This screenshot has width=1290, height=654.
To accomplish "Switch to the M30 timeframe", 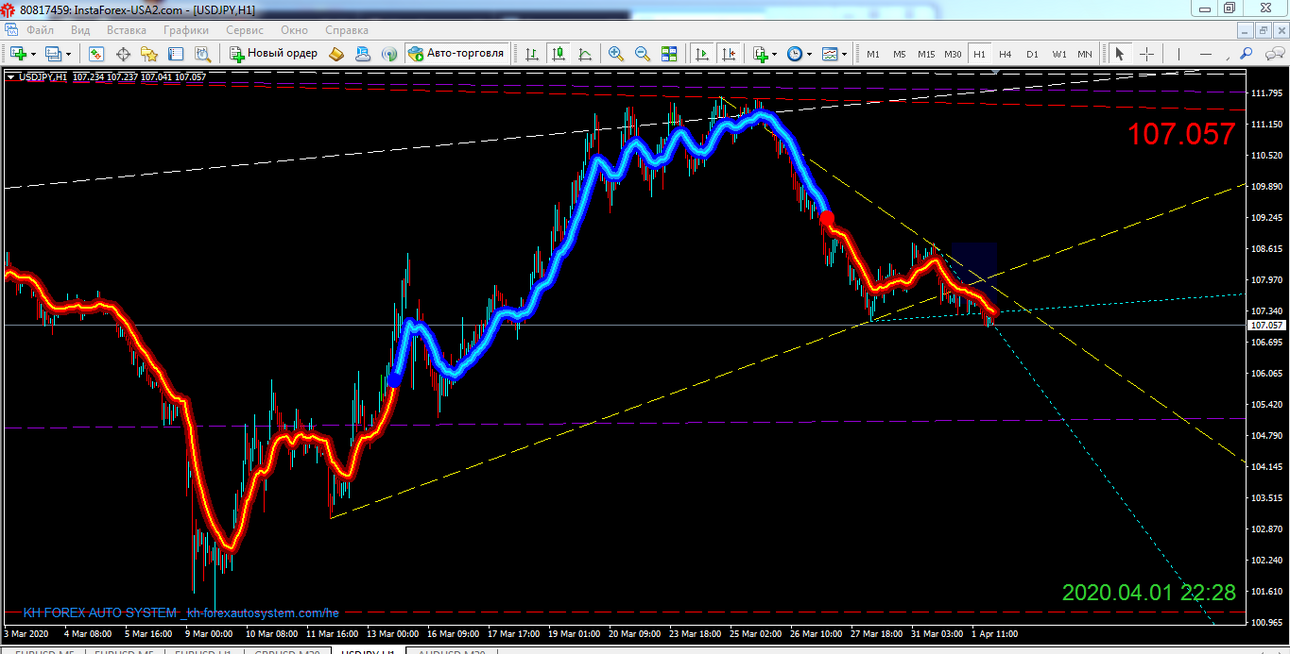I will pyautogui.click(x=953, y=53).
